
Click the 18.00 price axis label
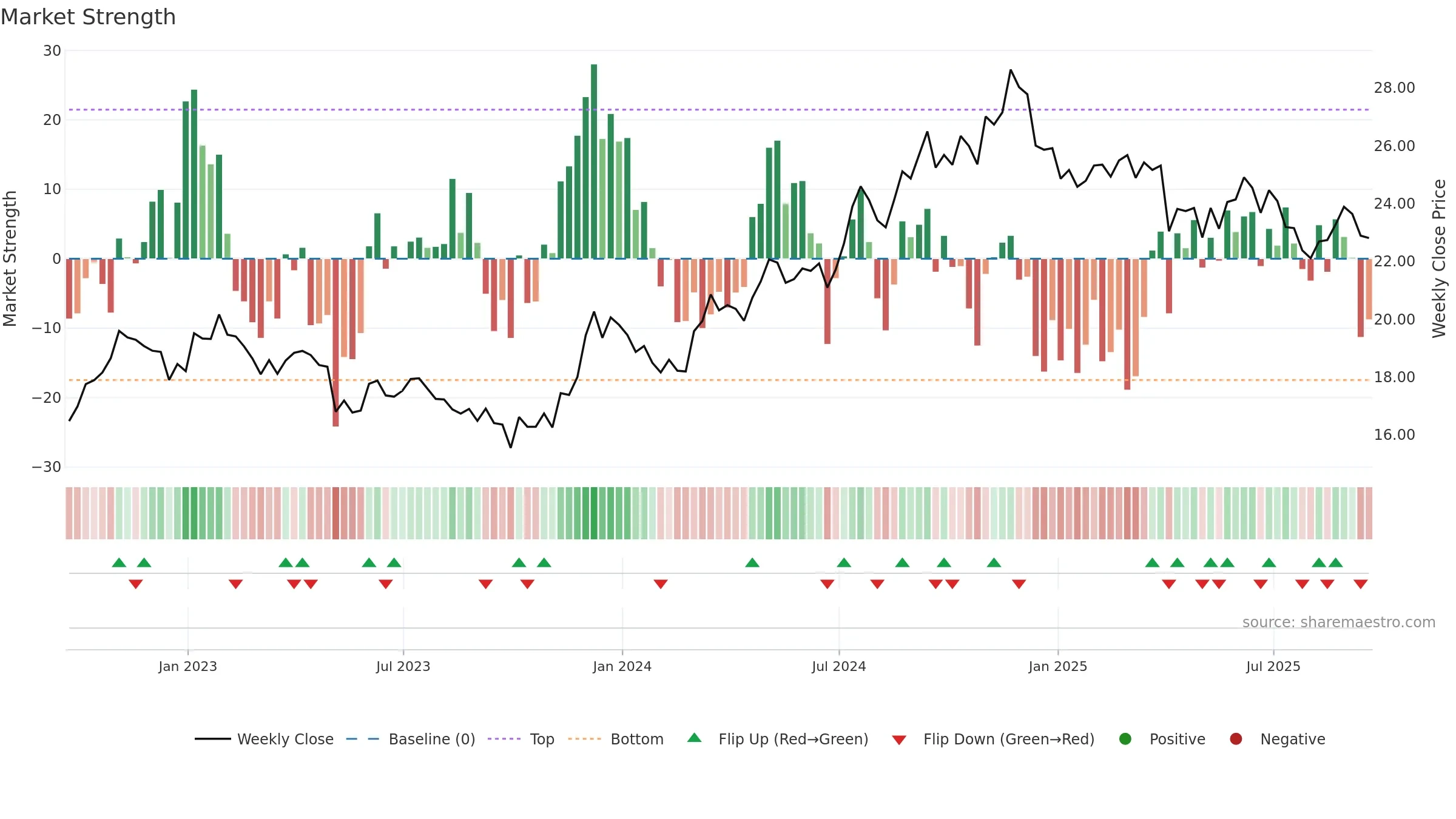[1395, 377]
